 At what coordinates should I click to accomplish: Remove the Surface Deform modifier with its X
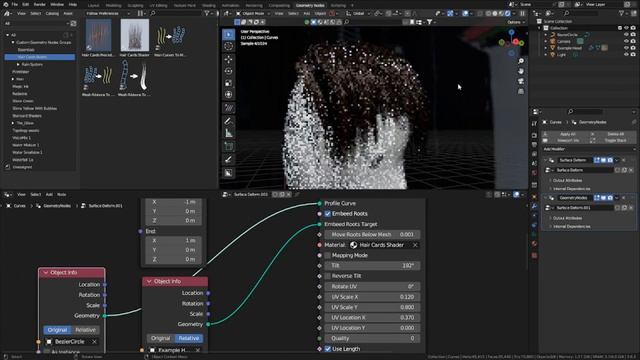click(624, 160)
